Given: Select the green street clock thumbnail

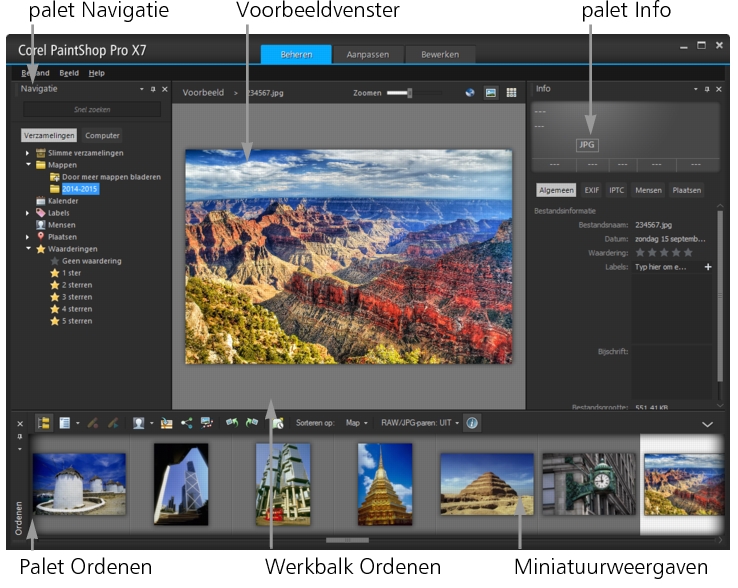Looking at the screenshot, I should (x=588, y=484).
